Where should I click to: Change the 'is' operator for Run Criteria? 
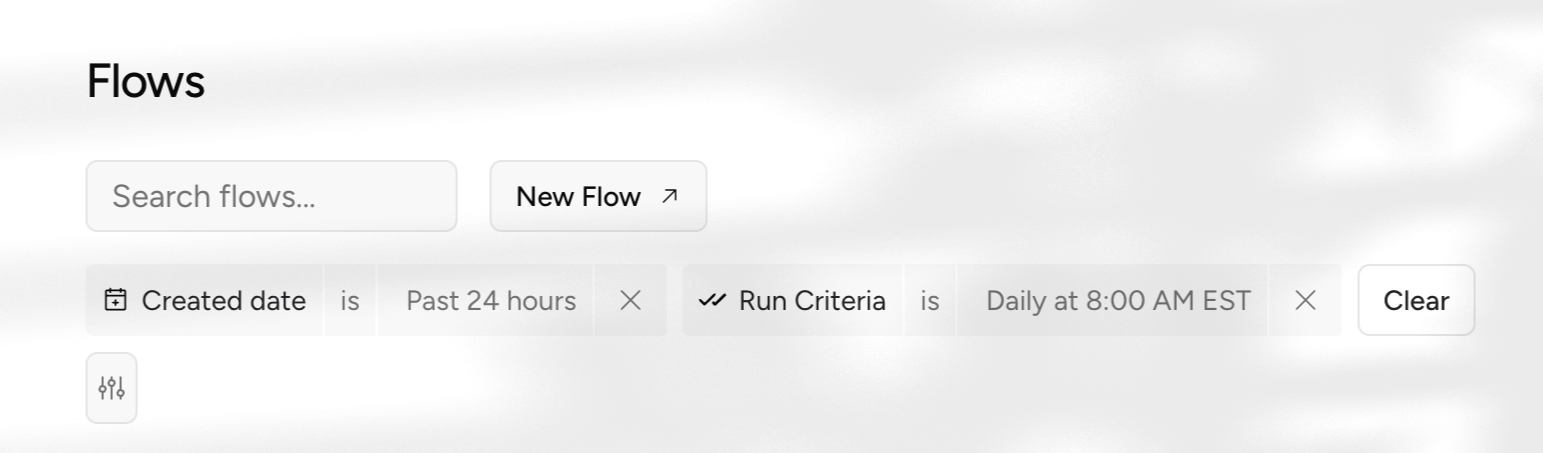(930, 300)
